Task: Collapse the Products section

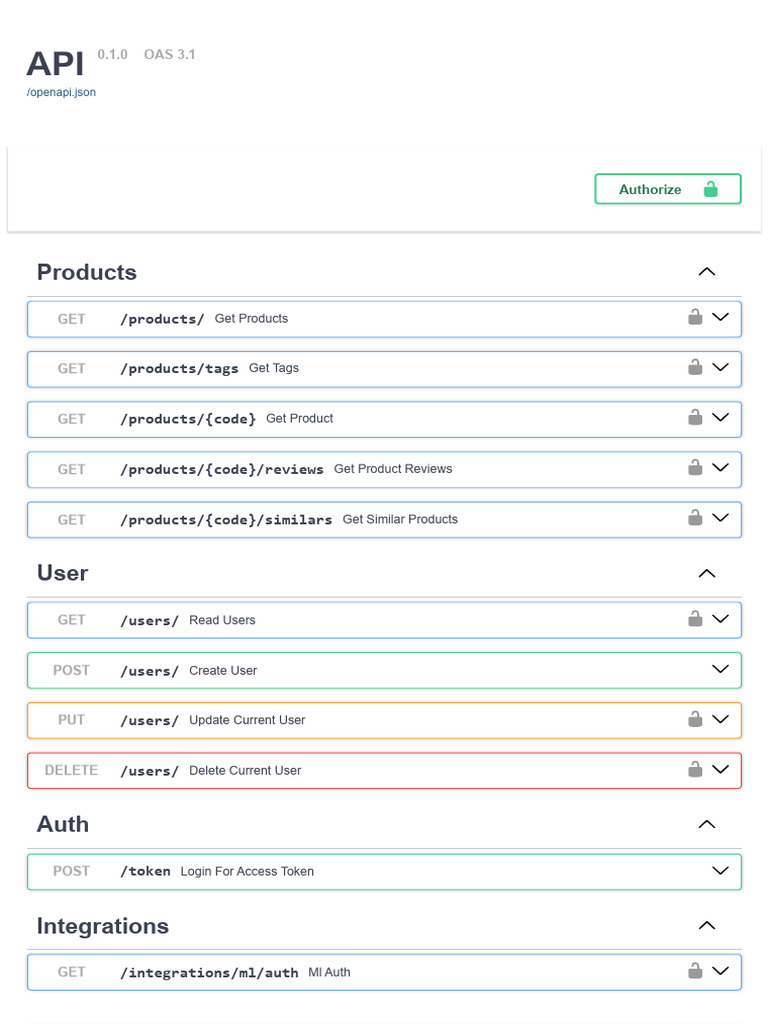Action: click(707, 272)
